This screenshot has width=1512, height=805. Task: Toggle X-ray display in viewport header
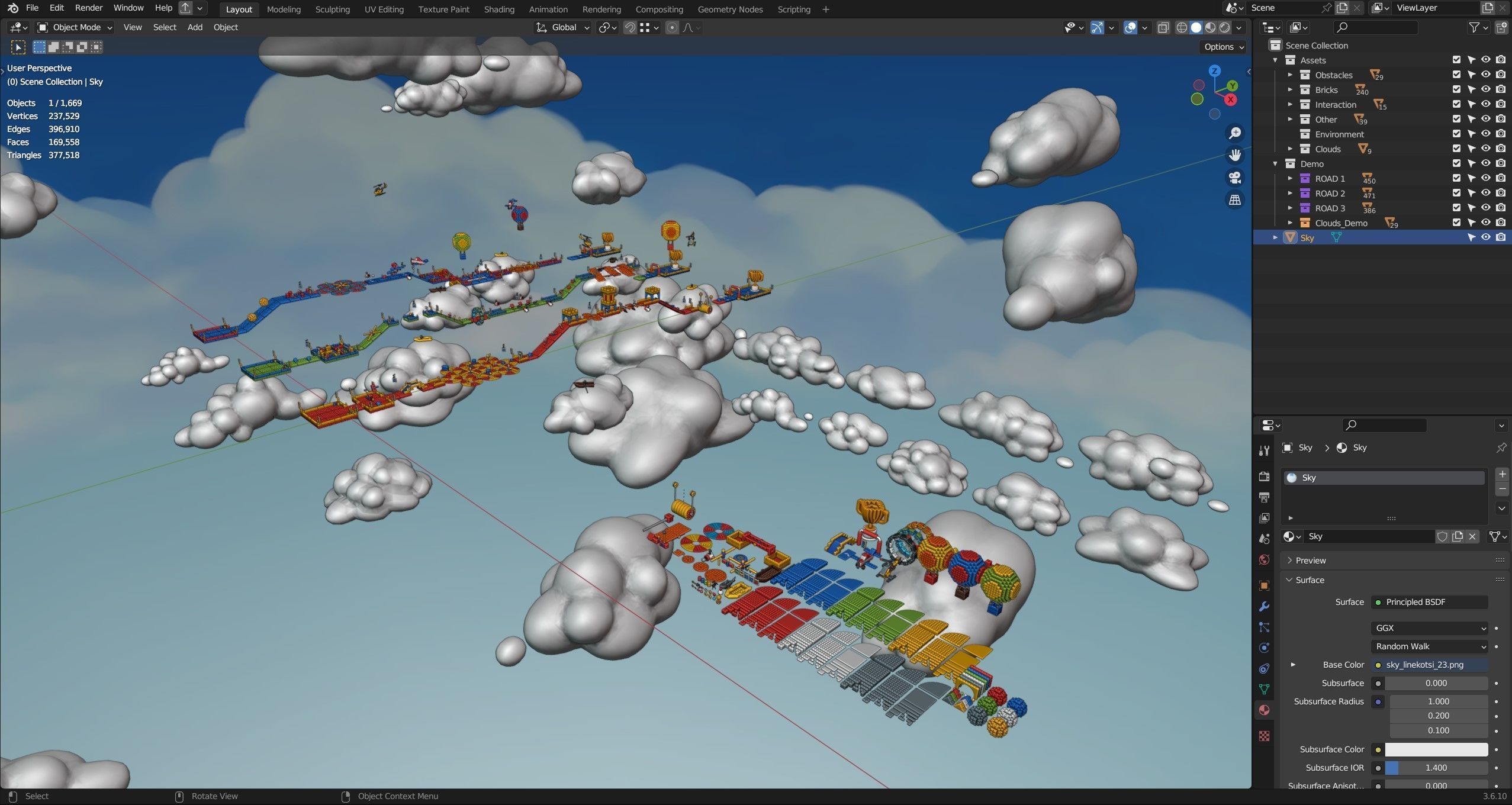pyautogui.click(x=1163, y=27)
